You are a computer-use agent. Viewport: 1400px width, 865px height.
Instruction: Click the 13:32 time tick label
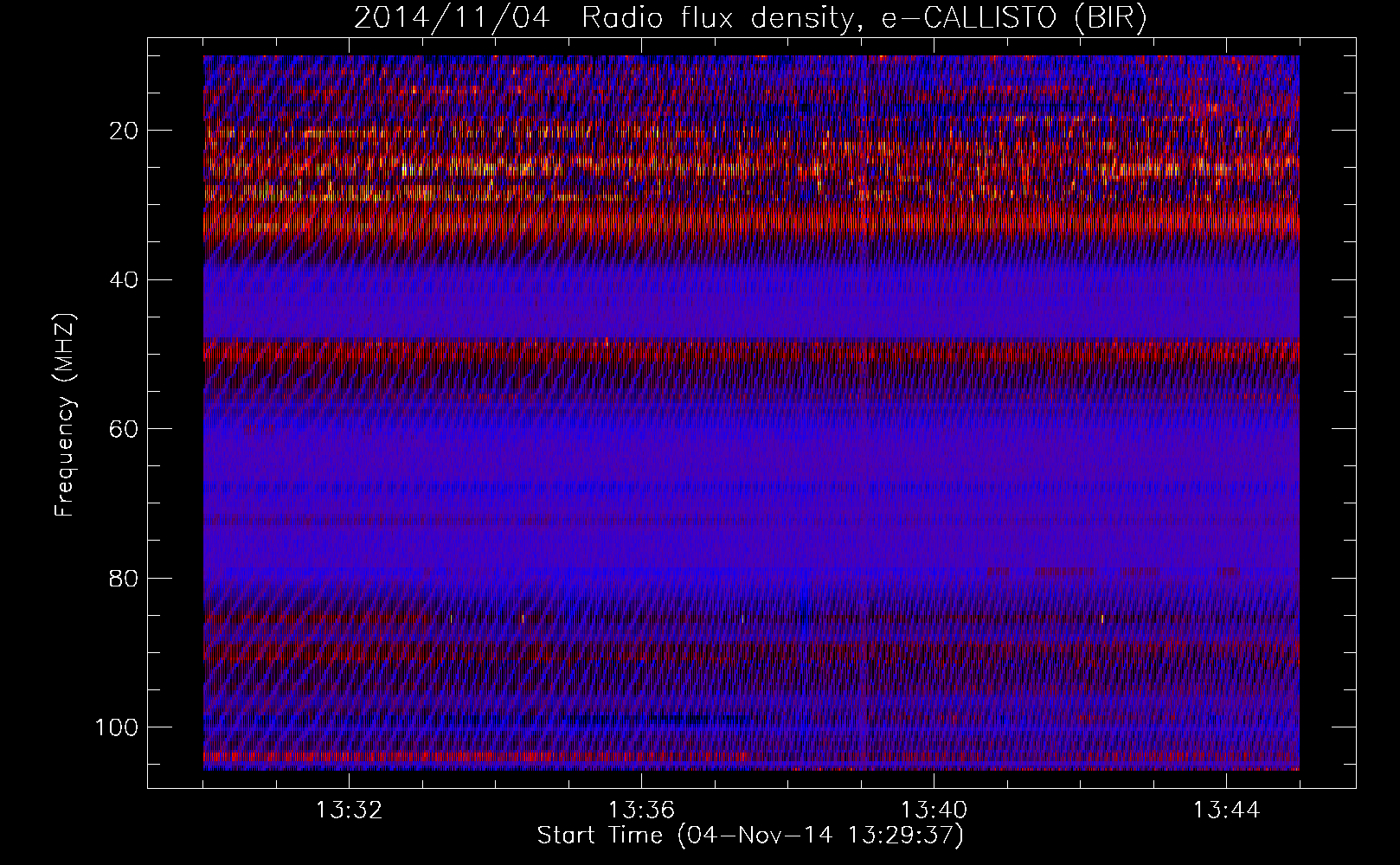(x=349, y=811)
